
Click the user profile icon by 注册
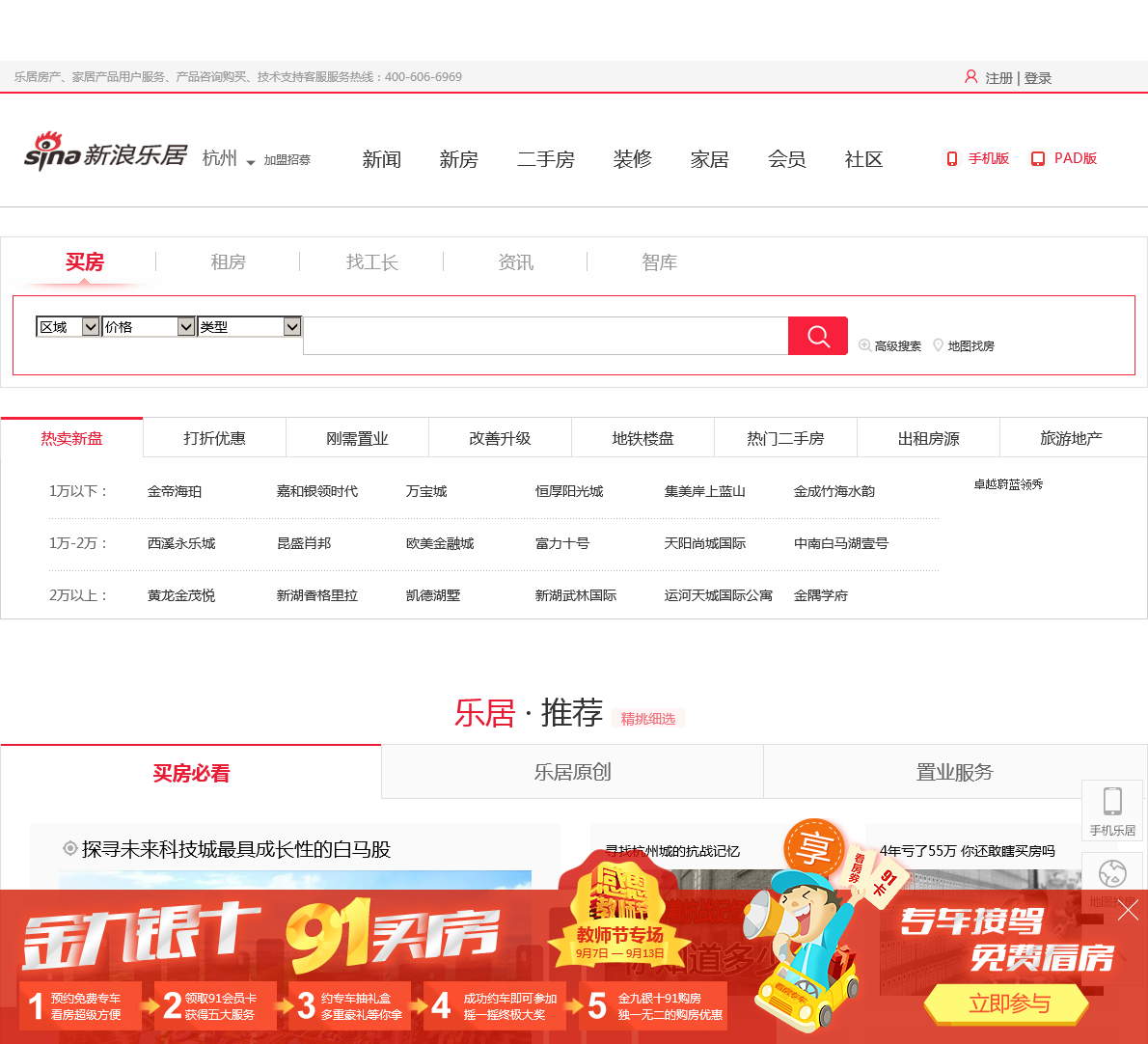pos(970,77)
